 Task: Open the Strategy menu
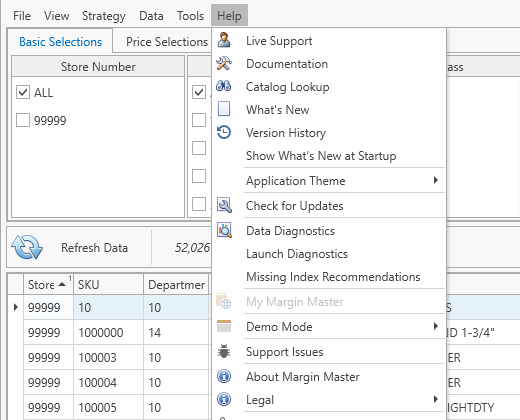(x=104, y=16)
